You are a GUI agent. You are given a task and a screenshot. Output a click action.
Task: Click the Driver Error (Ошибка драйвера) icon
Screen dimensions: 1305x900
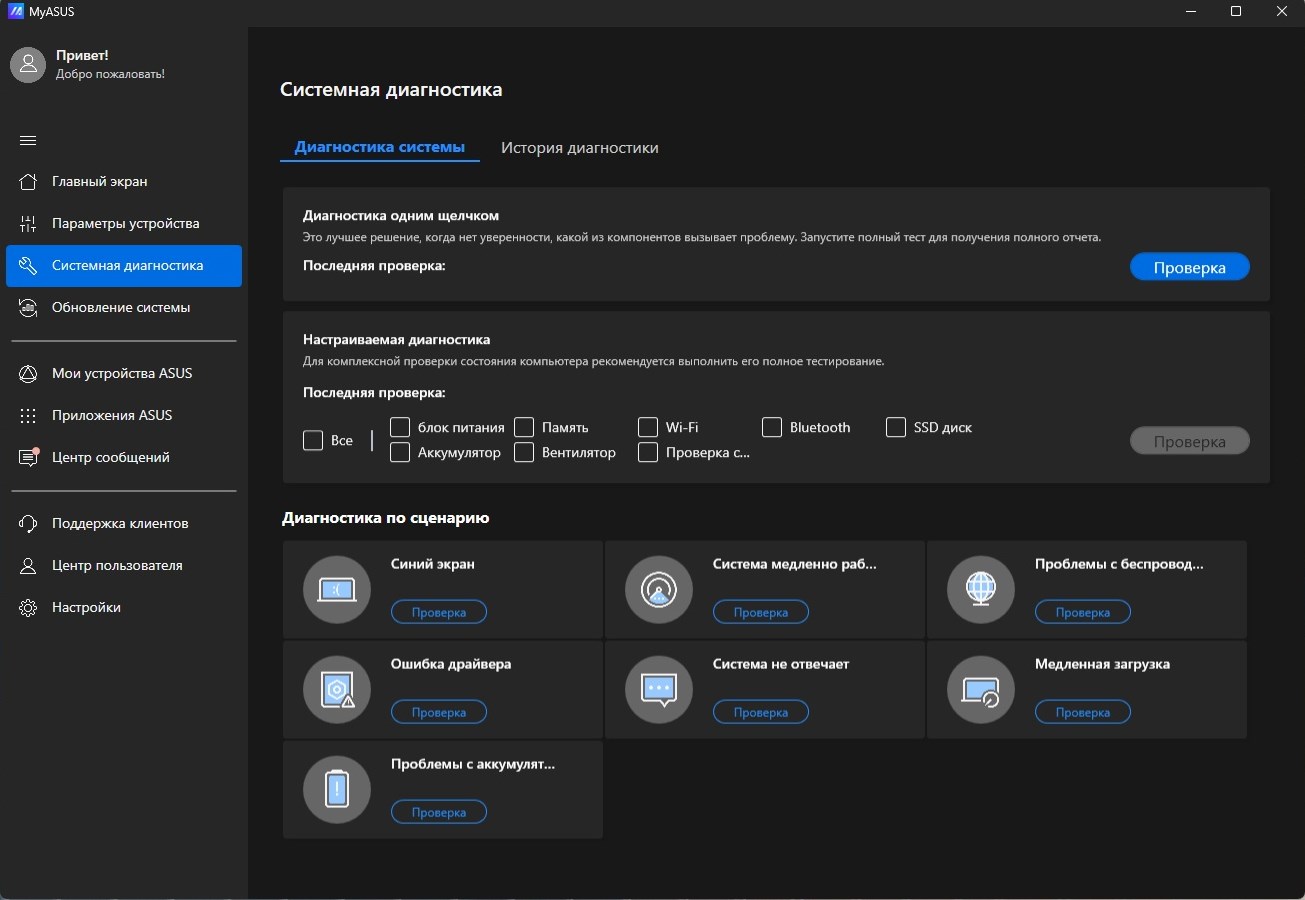point(337,690)
